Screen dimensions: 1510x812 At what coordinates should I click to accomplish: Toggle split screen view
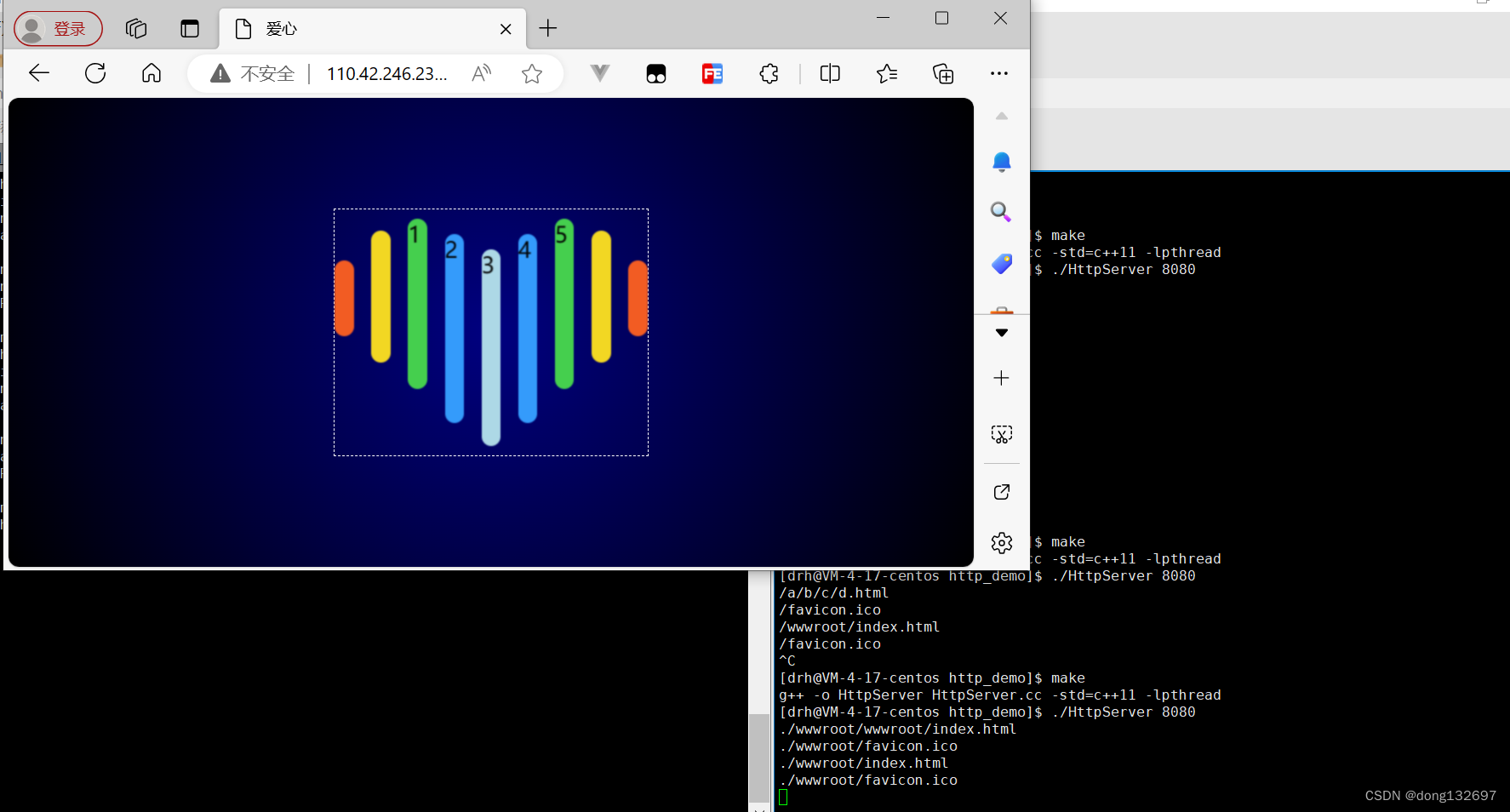[x=830, y=73]
